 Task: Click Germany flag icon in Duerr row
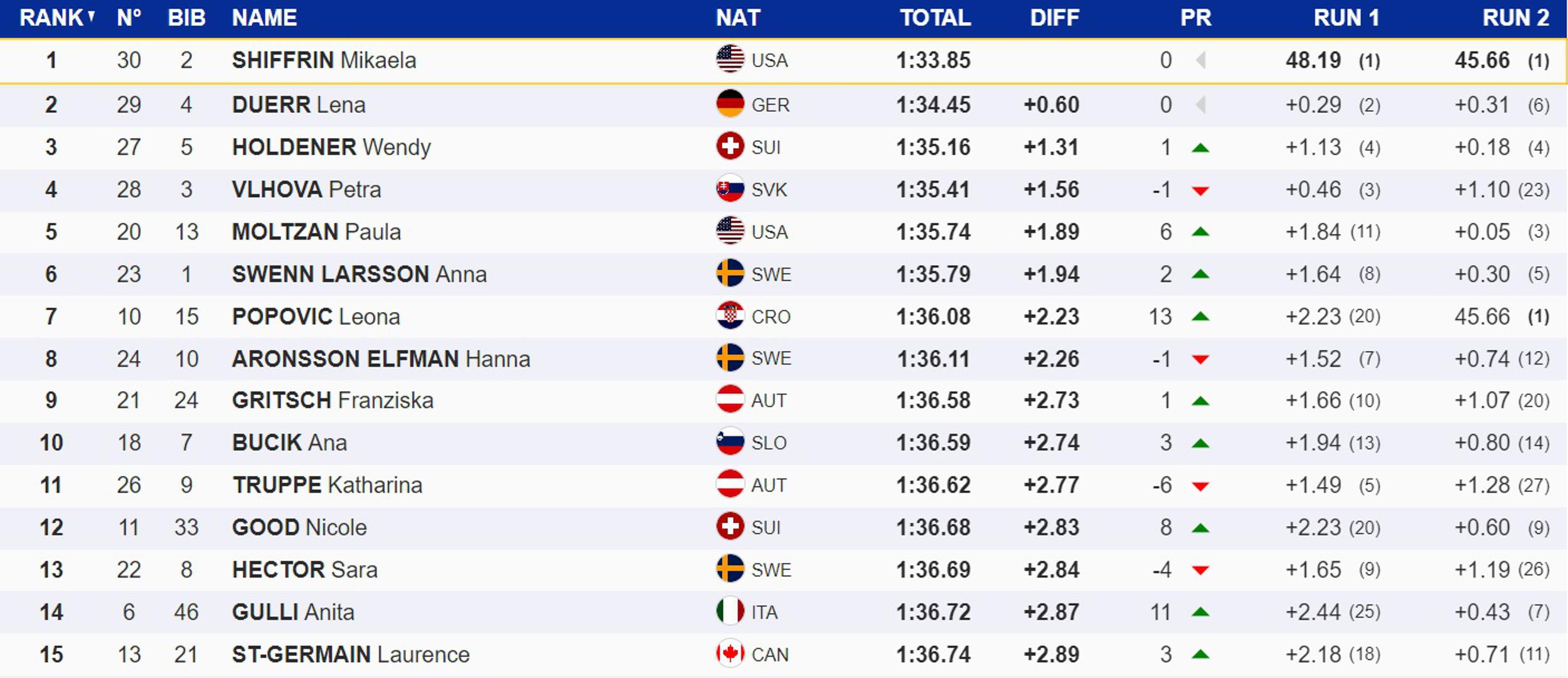pos(730,104)
